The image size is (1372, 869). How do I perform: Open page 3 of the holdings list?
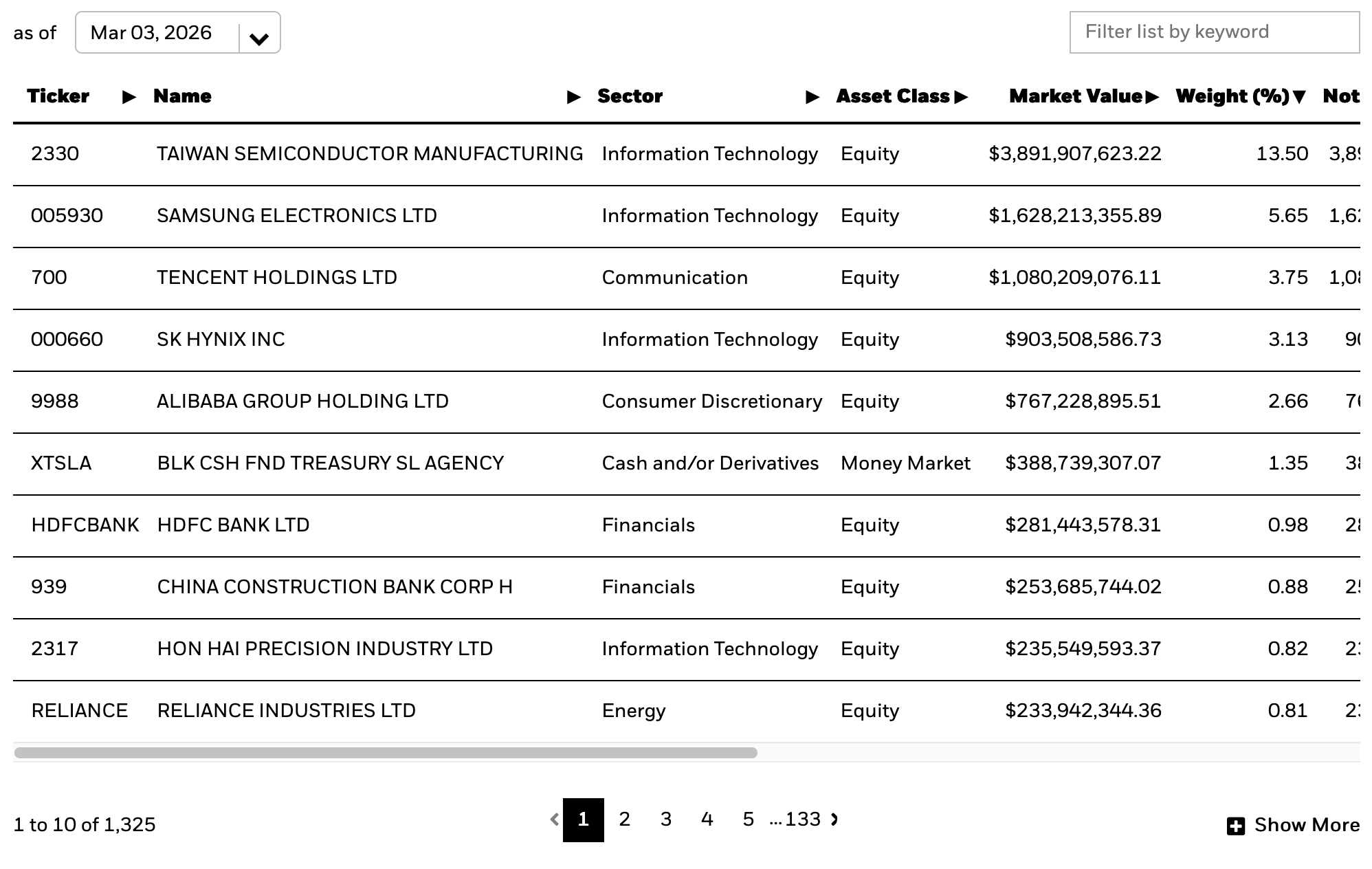(665, 819)
